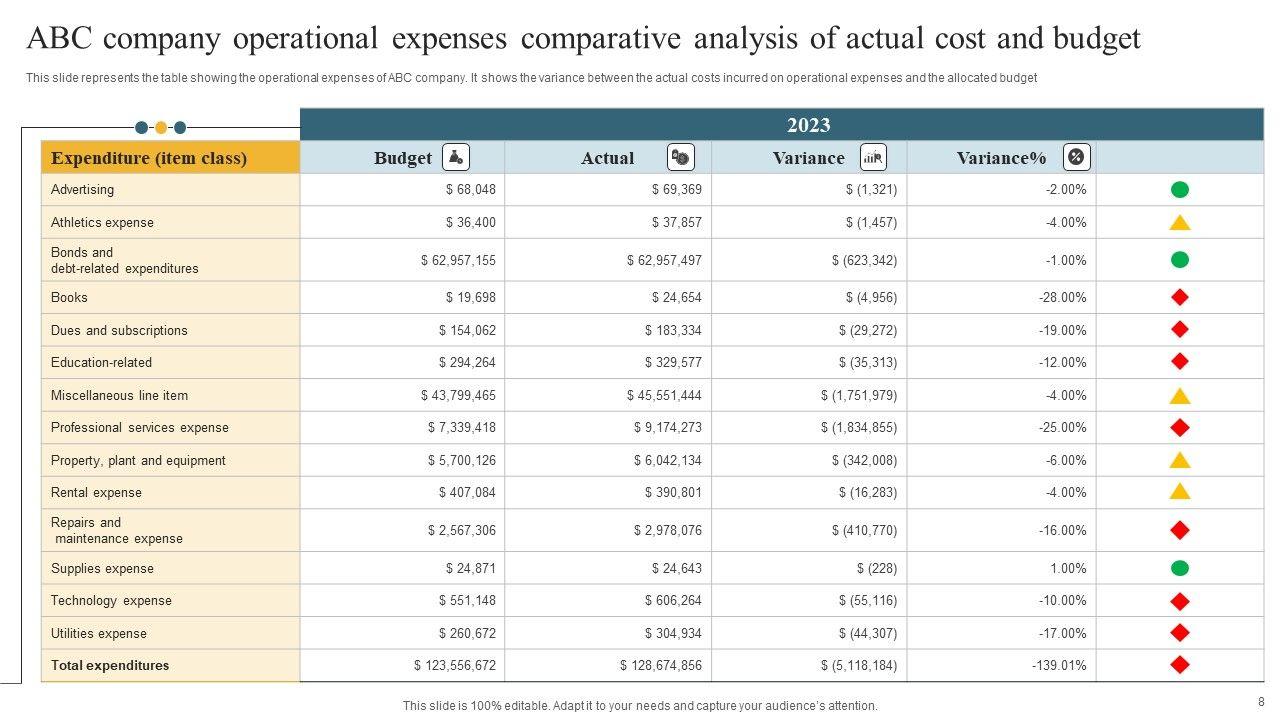Image resolution: width=1280 pixels, height=720 pixels.
Task: Click the green circle for Supplies expense
Action: [1180, 568]
